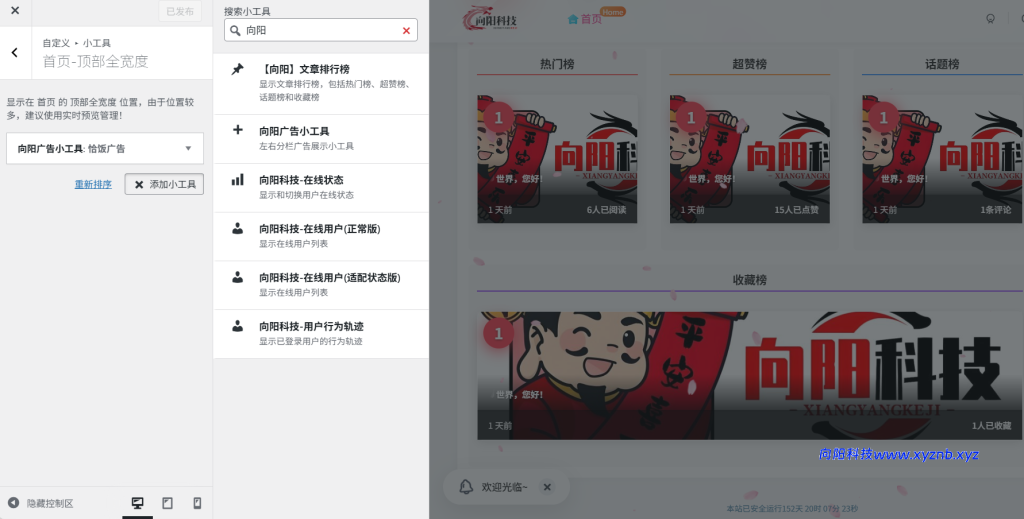Click the 1条评论 count text
The image size is (1024, 519).
pos(995,210)
